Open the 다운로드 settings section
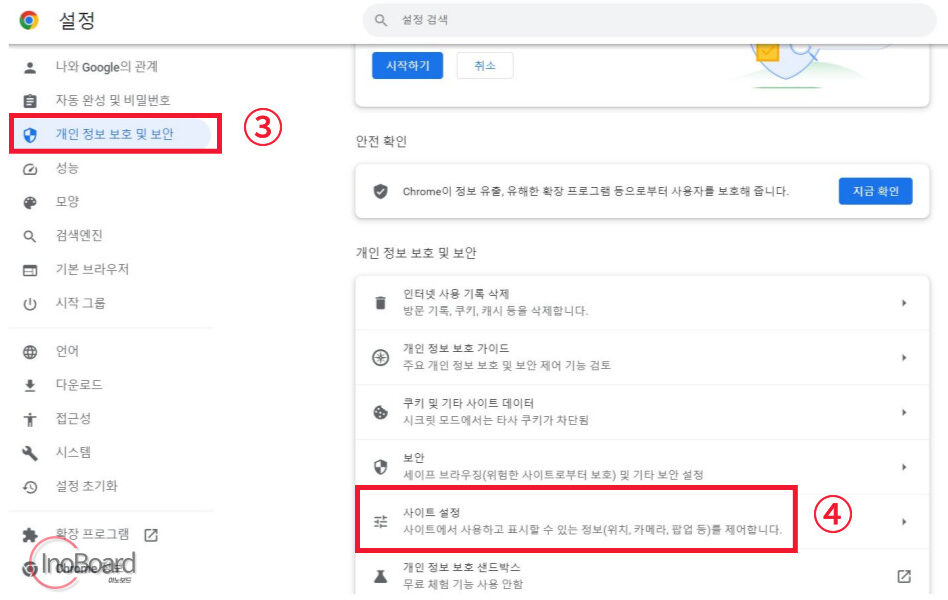Screen dimensions: 948x600 coord(79,385)
